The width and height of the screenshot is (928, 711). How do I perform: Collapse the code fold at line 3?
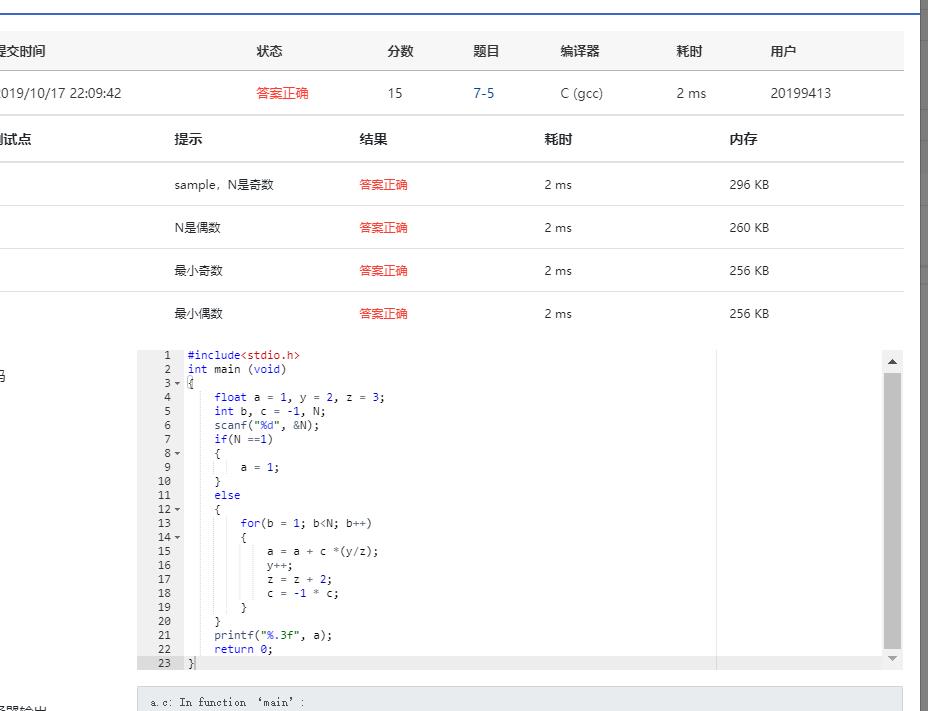tap(177, 383)
